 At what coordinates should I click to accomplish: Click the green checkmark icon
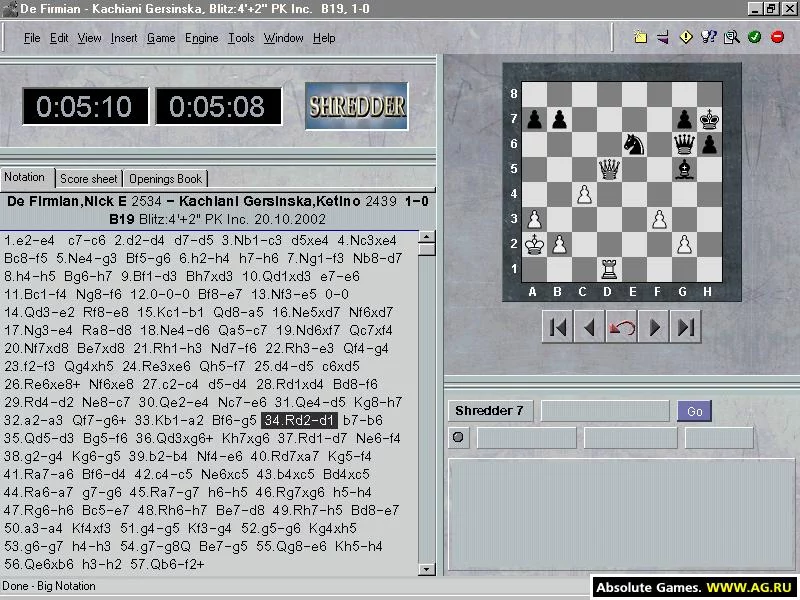coord(755,37)
